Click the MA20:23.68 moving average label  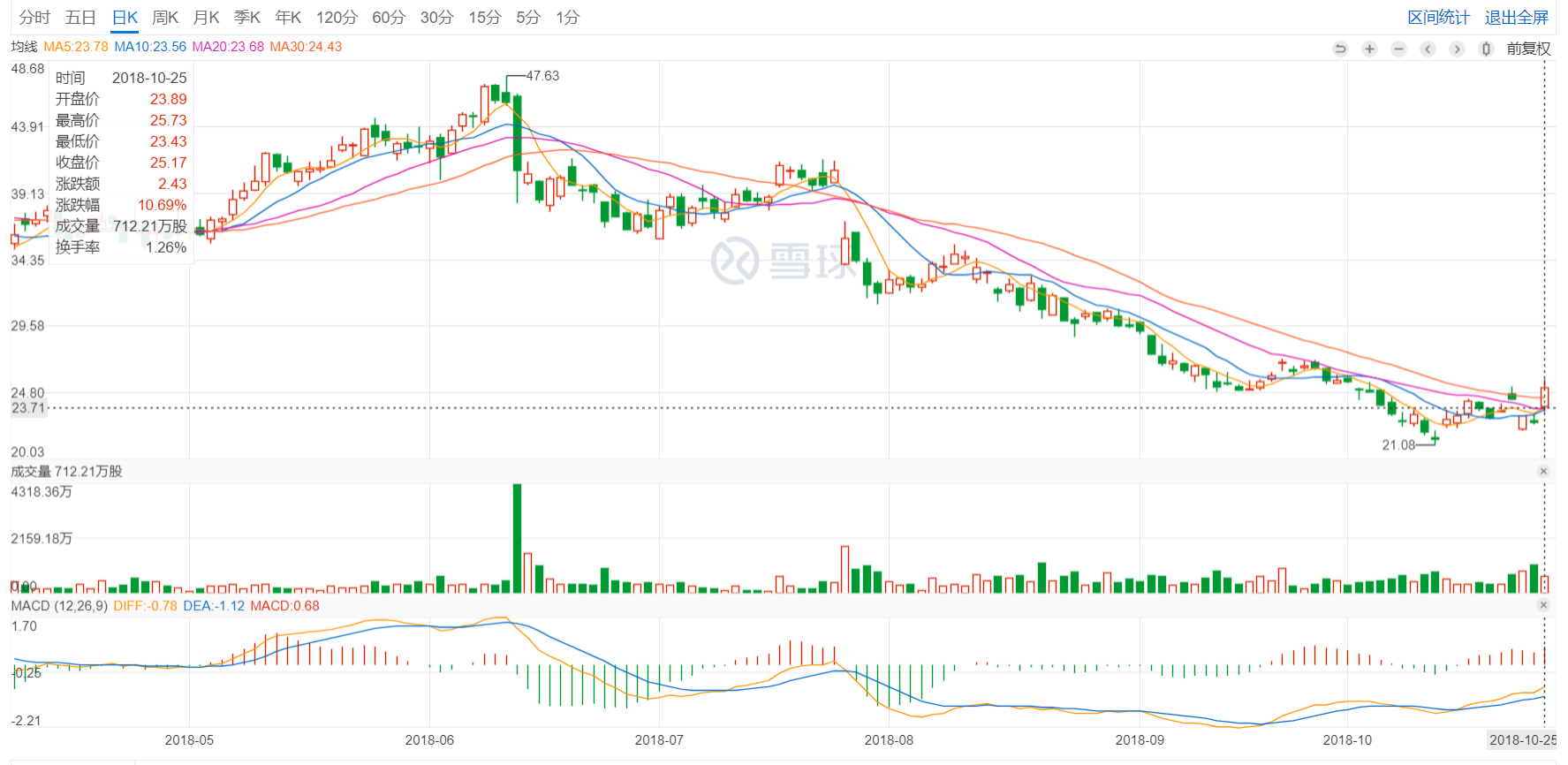click(228, 47)
